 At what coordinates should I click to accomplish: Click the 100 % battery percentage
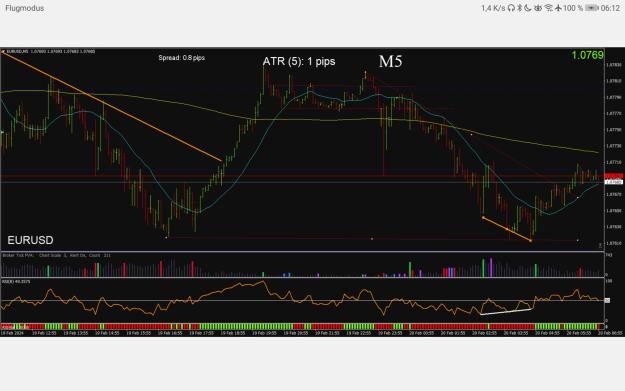(x=573, y=8)
